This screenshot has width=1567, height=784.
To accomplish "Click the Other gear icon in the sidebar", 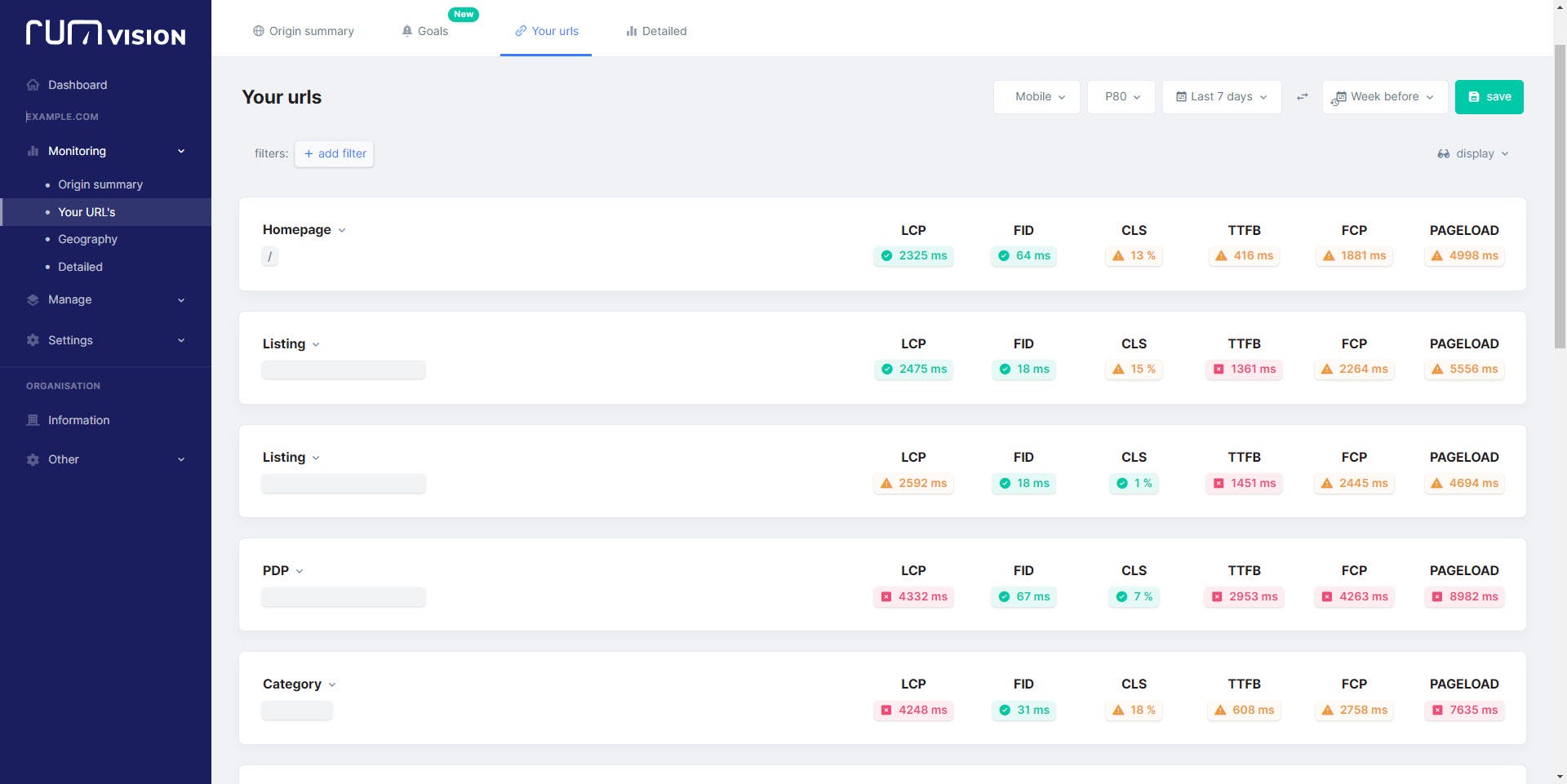I will [x=33, y=459].
